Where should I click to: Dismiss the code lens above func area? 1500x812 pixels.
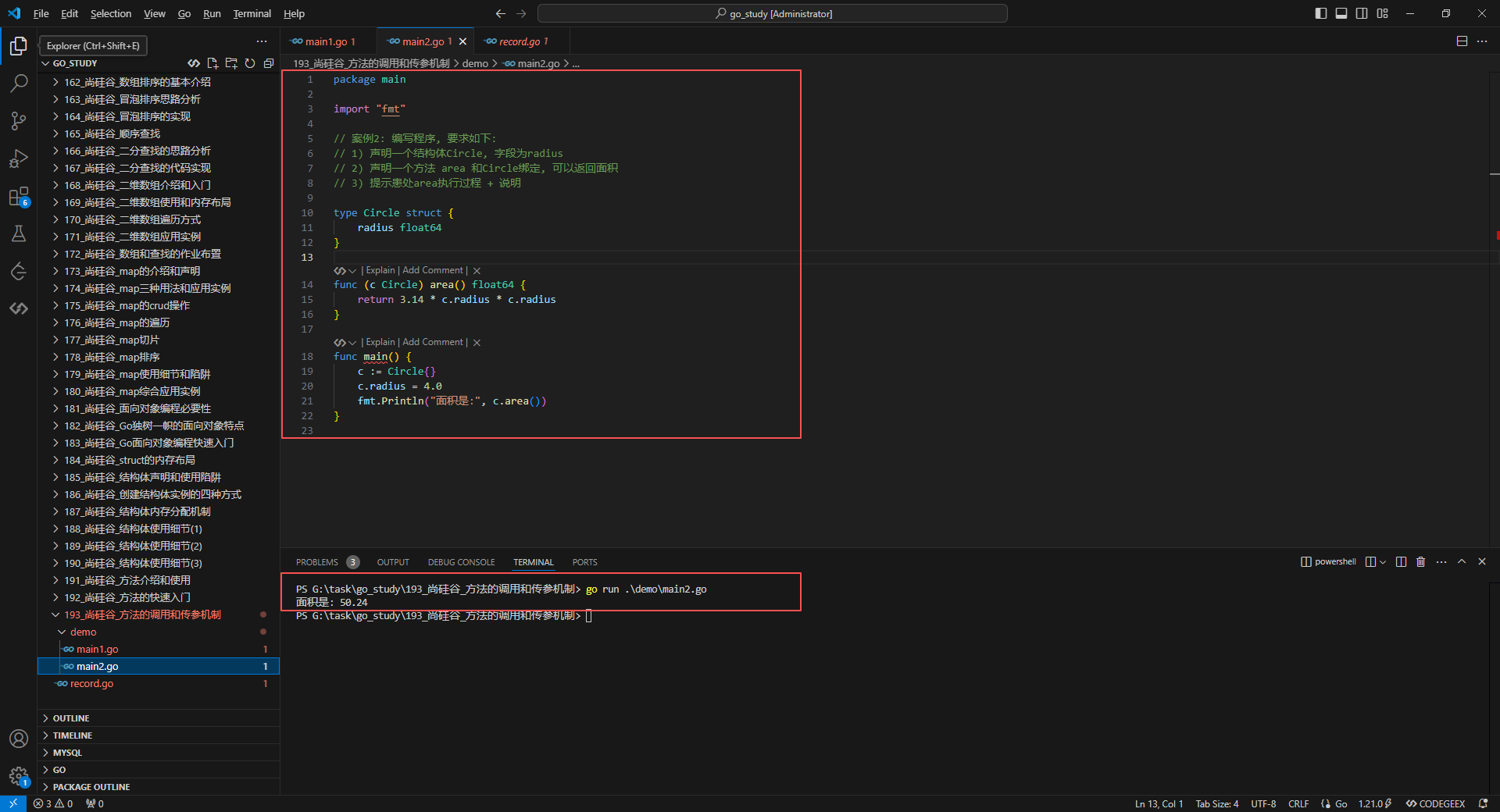pyautogui.click(x=477, y=271)
